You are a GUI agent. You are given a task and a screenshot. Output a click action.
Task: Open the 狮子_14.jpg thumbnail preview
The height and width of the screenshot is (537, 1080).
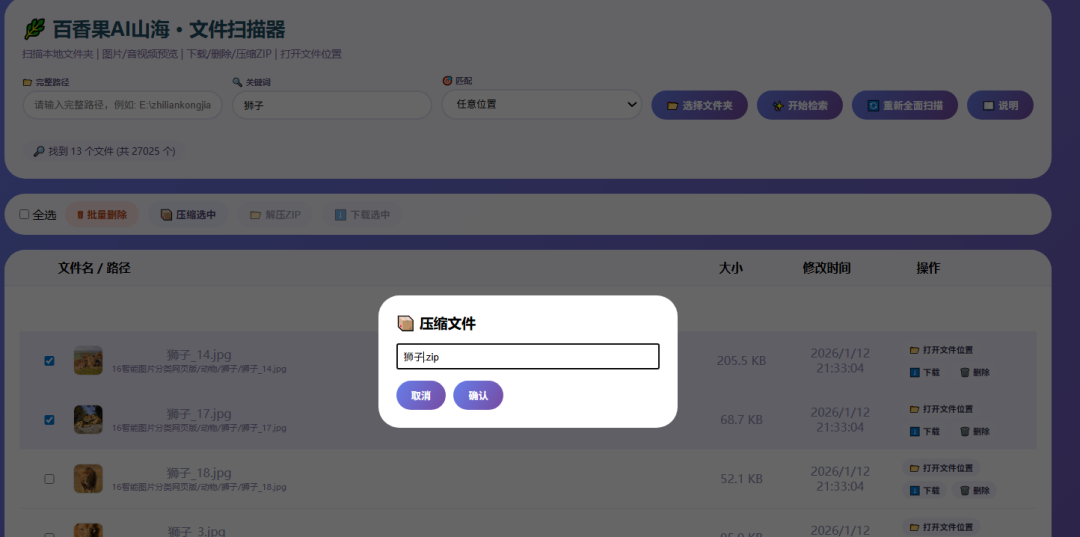click(88, 361)
